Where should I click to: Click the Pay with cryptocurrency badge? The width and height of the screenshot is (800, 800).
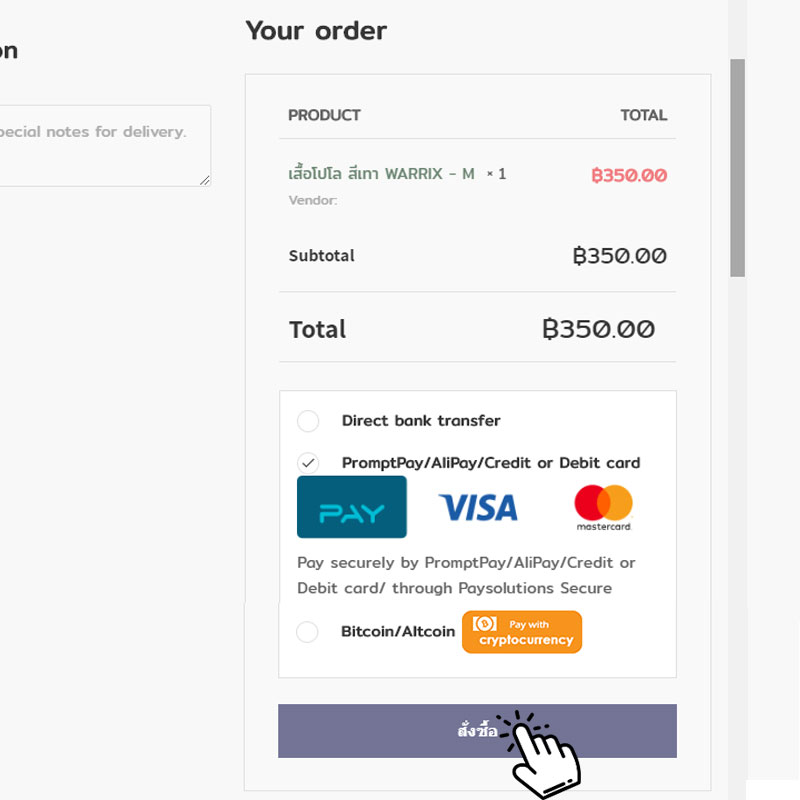coord(521,632)
